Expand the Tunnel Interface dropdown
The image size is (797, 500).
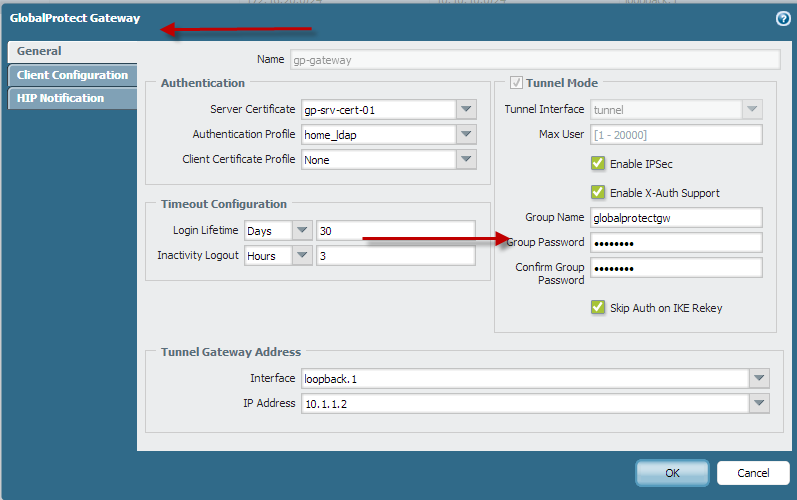pyautogui.click(x=752, y=109)
